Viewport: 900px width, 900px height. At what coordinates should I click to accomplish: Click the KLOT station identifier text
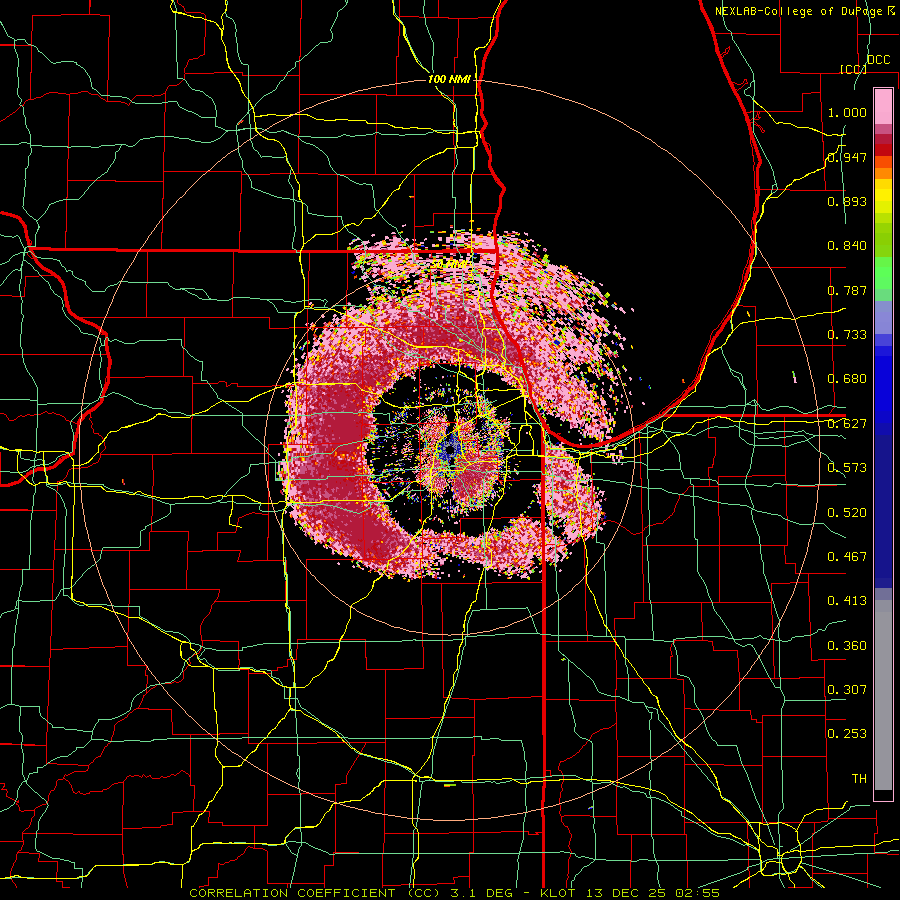click(560, 893)
